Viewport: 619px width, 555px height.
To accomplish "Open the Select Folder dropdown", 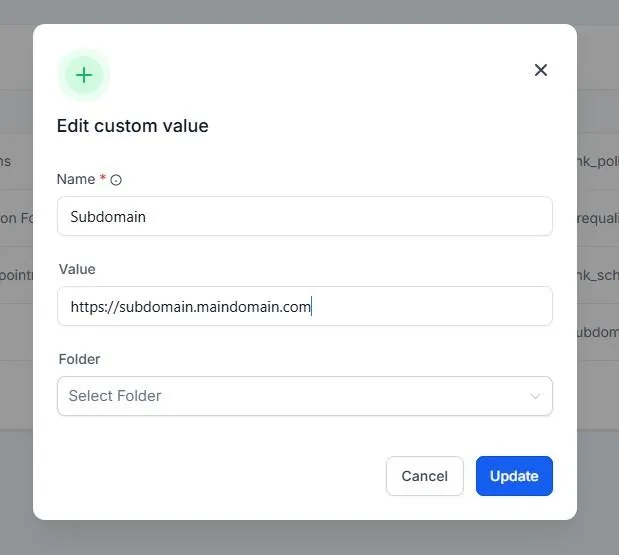I will click(305, 396).
